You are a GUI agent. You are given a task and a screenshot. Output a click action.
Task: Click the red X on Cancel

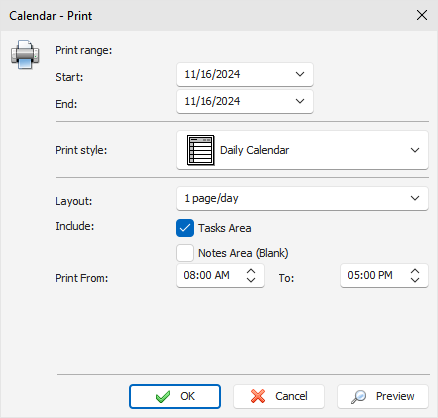(x=258, y=396)
